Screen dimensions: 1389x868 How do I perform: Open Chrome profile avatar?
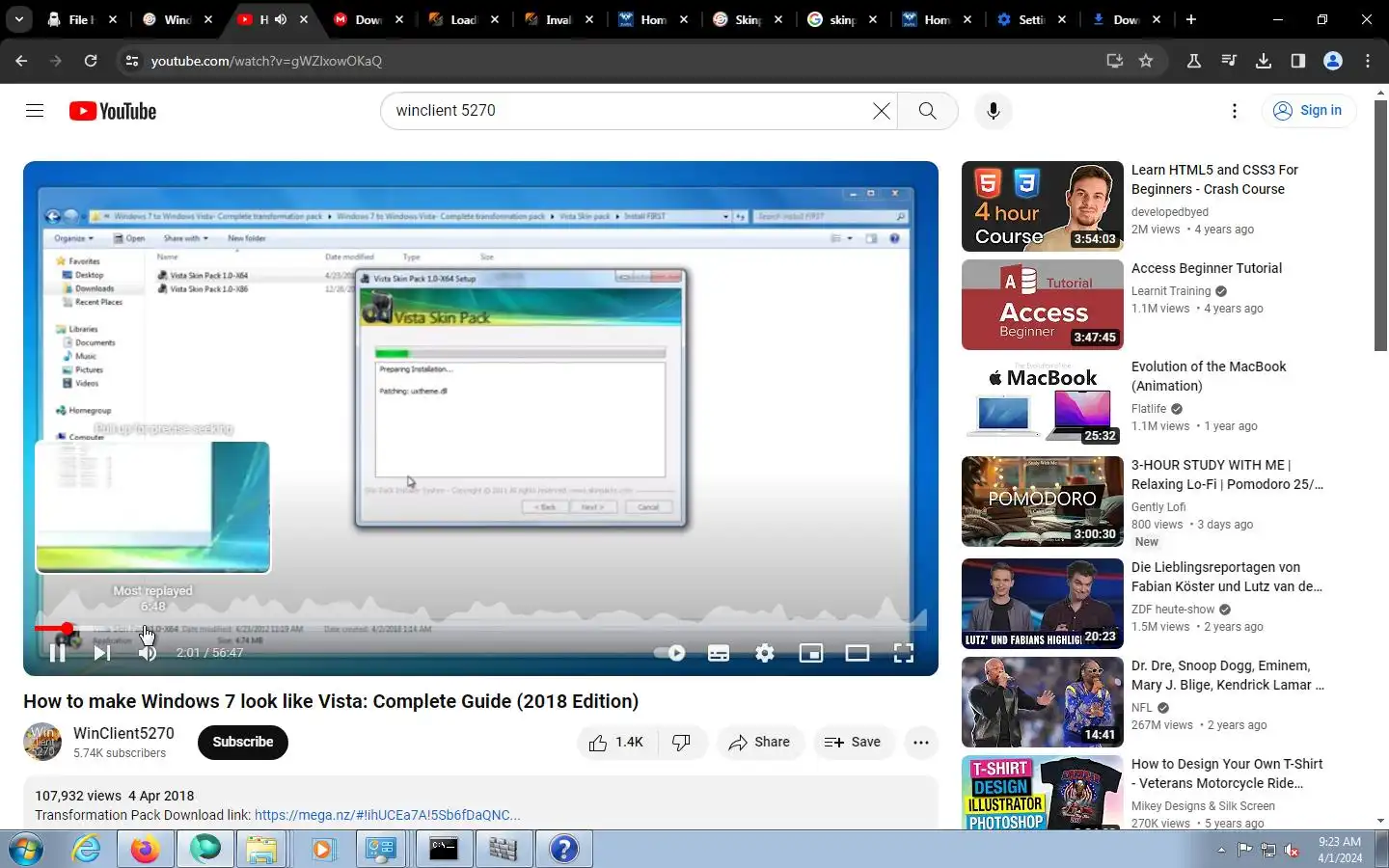click(x=1333, y=61)
